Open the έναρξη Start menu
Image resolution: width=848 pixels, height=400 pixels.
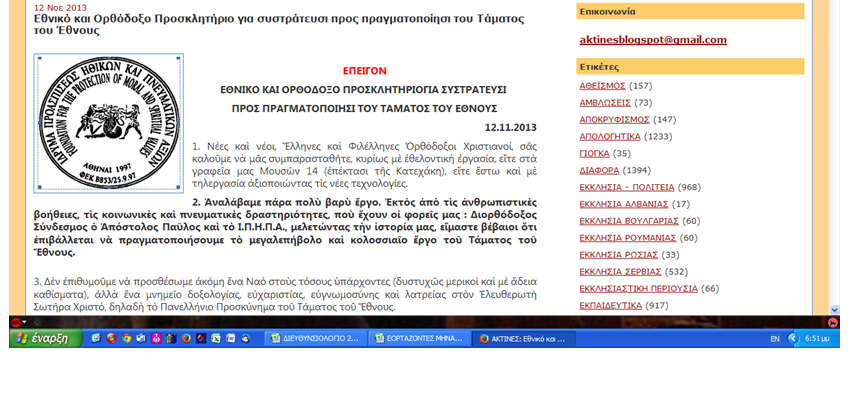click(x=40, y=338)
